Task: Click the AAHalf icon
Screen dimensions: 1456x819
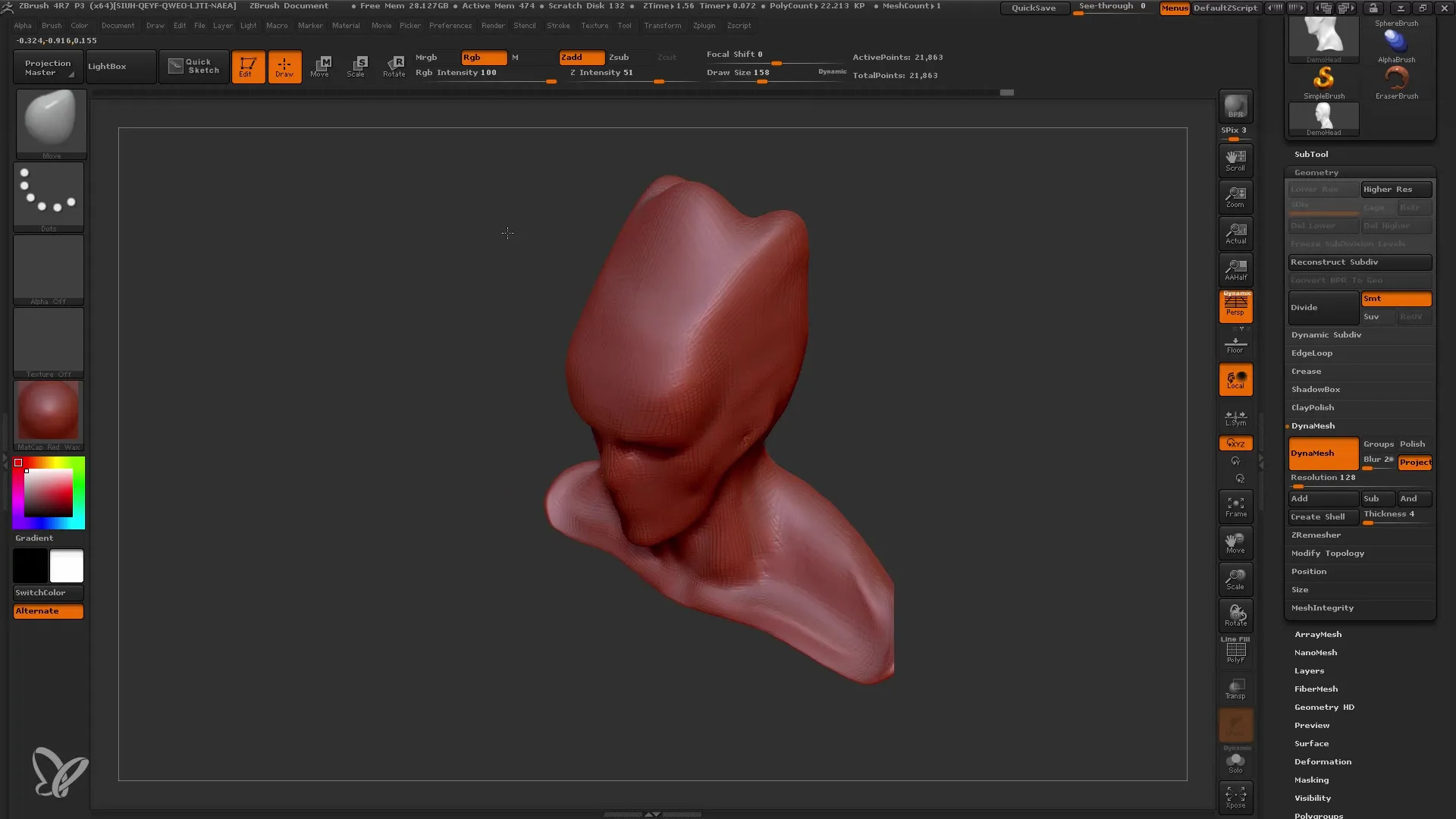Action: click(1235, 269)
